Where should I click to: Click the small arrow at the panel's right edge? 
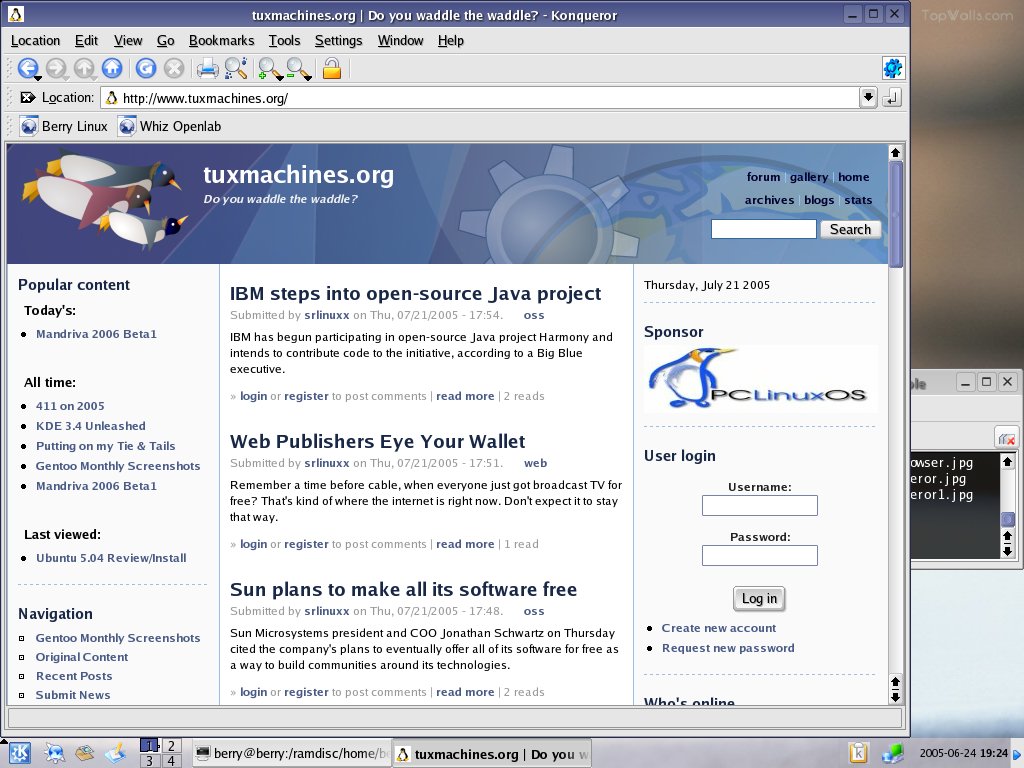[x=1018, y=754]
